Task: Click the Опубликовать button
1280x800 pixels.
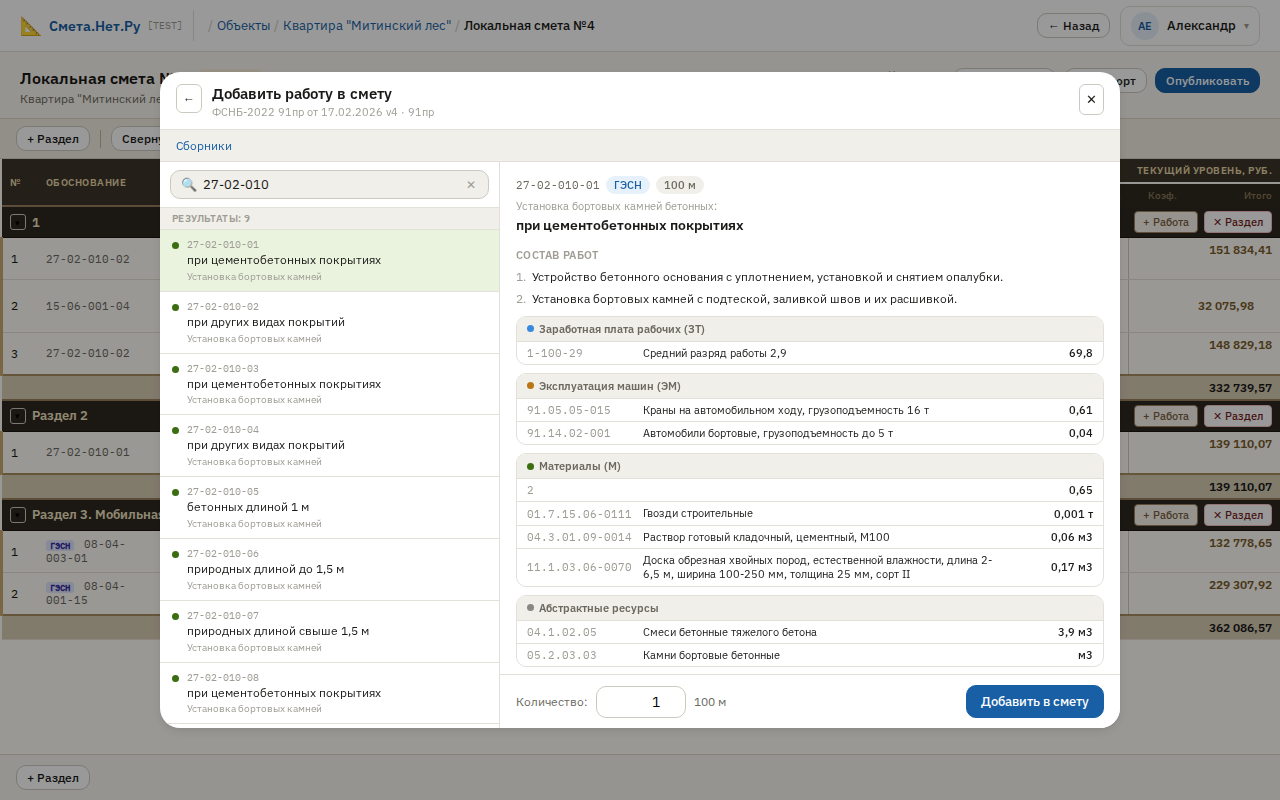Action: [x=1207, y=79]
